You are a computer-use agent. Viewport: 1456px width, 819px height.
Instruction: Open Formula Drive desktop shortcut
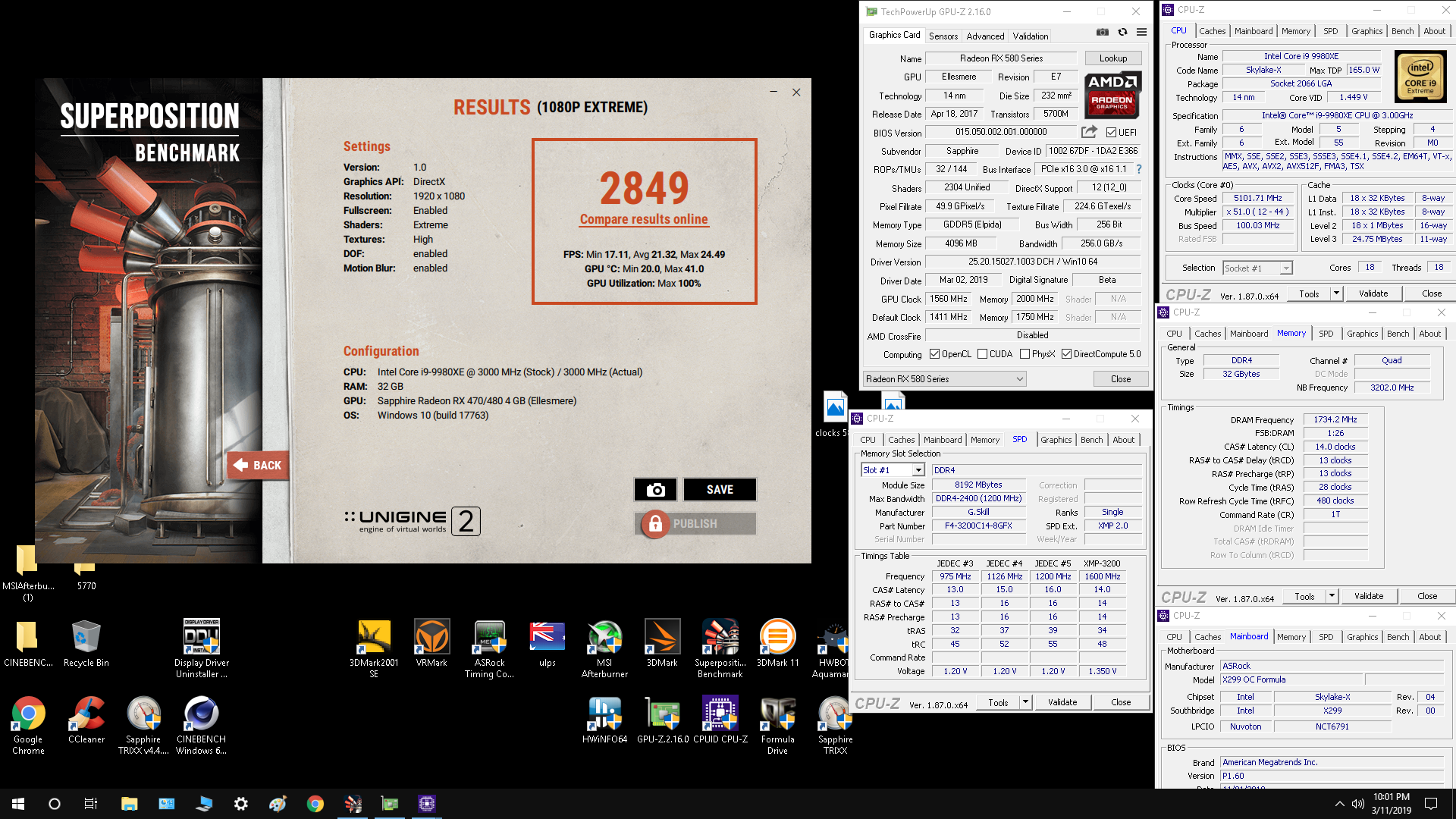tap(777, 725)
